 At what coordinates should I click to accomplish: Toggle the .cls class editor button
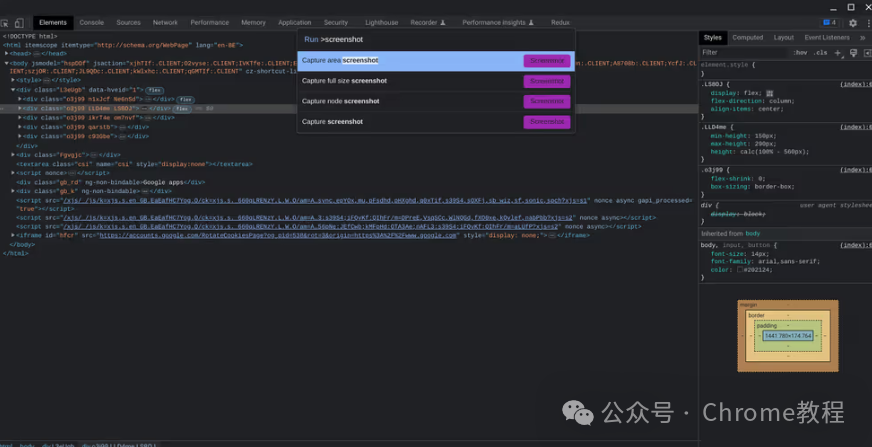(x=820, y=53)
